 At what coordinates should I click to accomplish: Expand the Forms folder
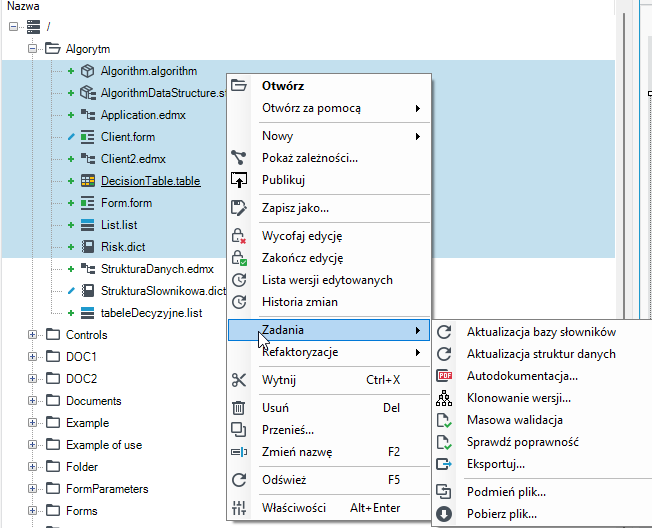[32, 511]
